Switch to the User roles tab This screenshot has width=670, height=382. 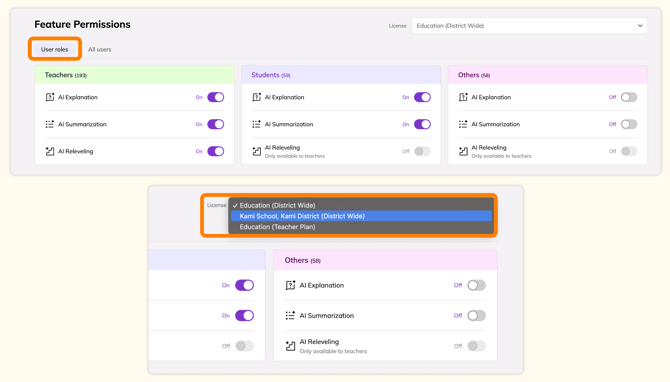(54, 49)
